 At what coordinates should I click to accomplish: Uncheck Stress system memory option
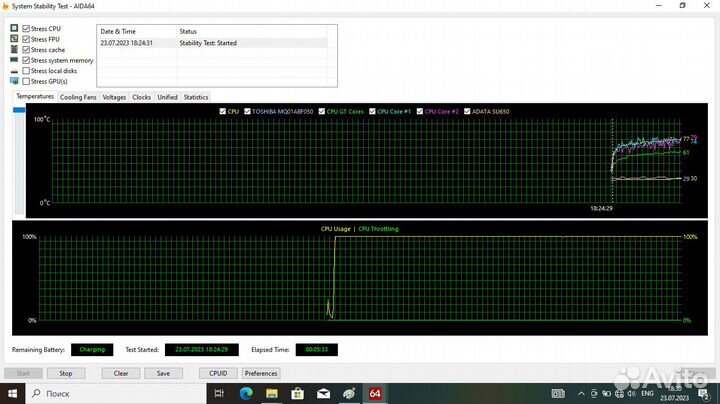26,60
